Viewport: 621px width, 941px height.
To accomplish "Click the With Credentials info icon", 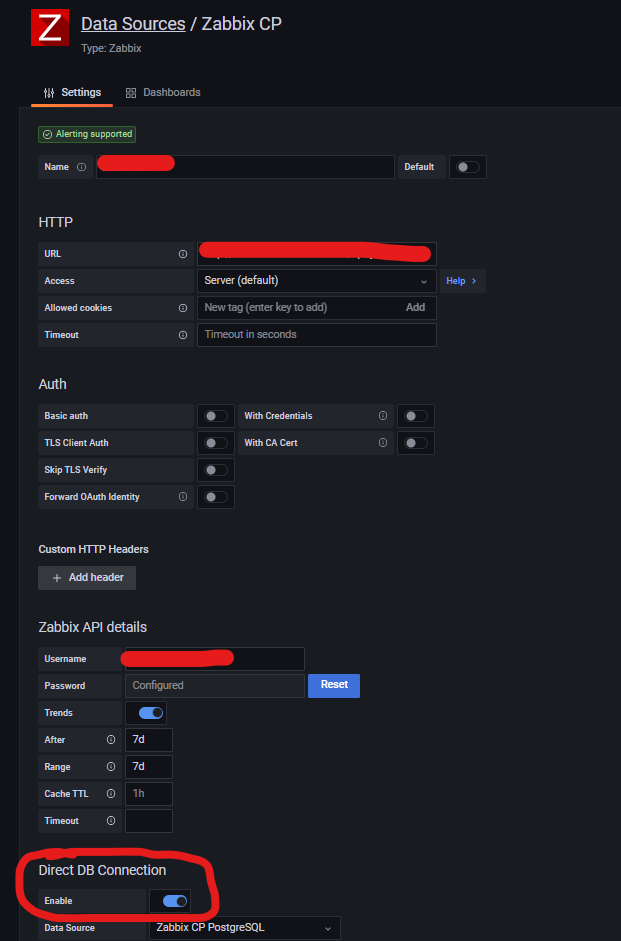I will (x=382, y=414).
